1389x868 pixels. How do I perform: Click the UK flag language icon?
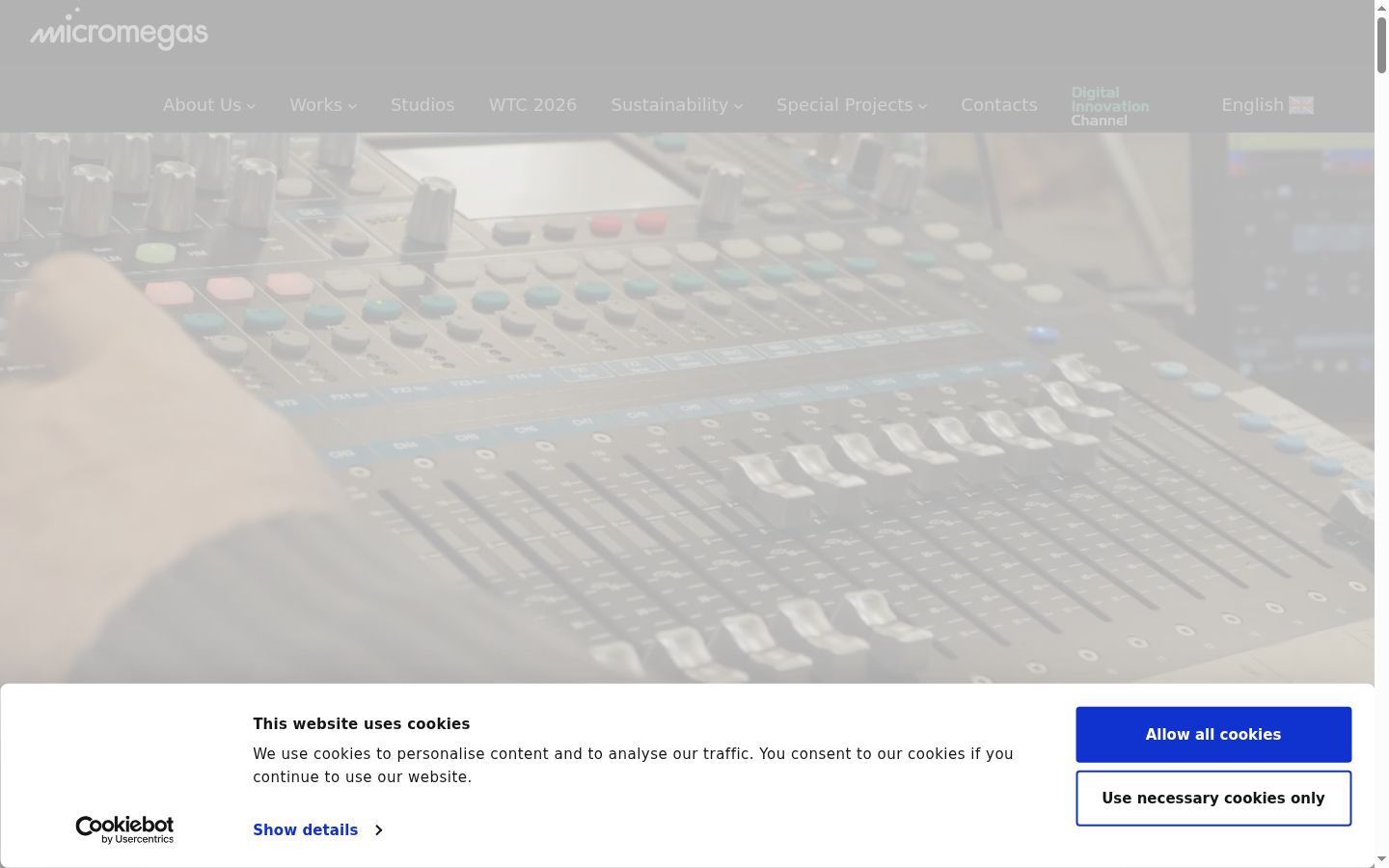pyautogui.click(x=1300, y=105)
